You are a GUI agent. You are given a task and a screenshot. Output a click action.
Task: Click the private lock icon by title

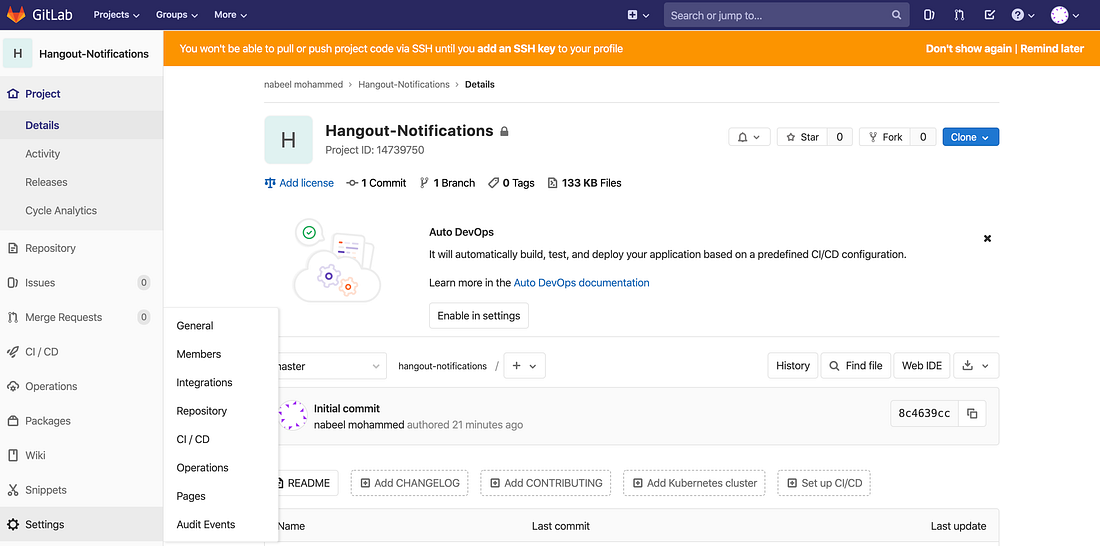coord(504,131)
